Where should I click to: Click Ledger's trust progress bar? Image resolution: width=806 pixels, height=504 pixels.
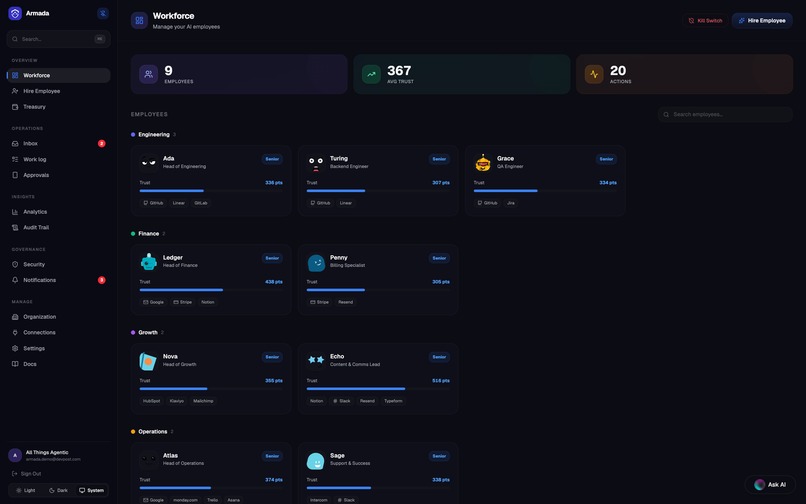(211, 290)
